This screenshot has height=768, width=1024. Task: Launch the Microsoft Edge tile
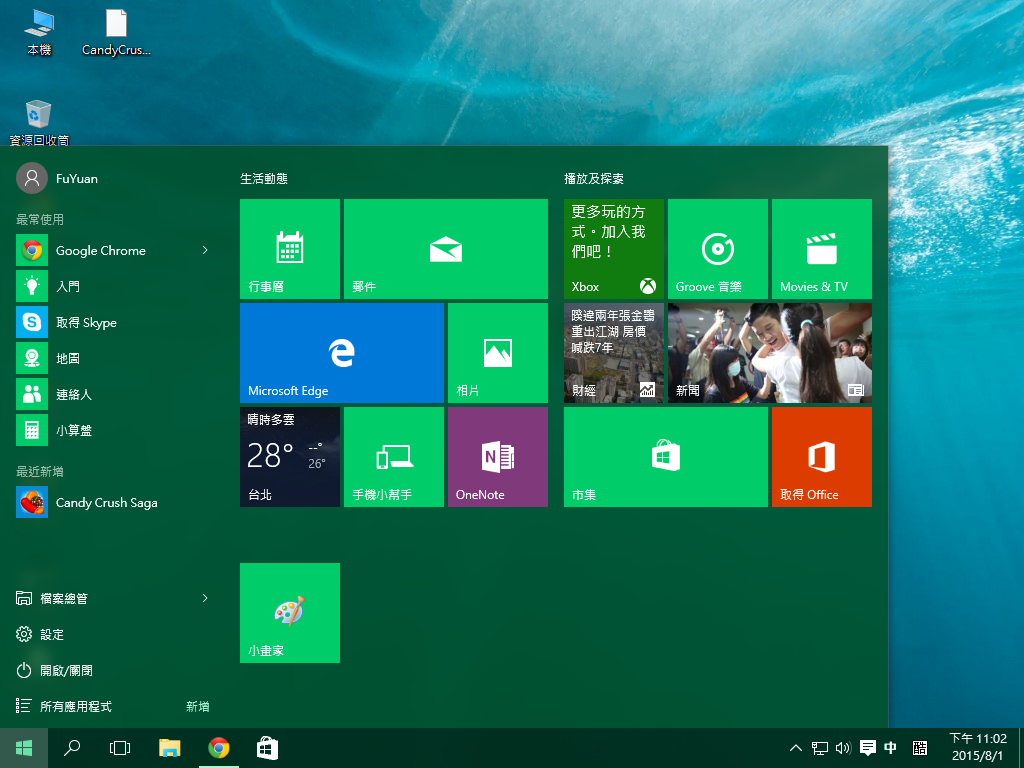point(342,353)
